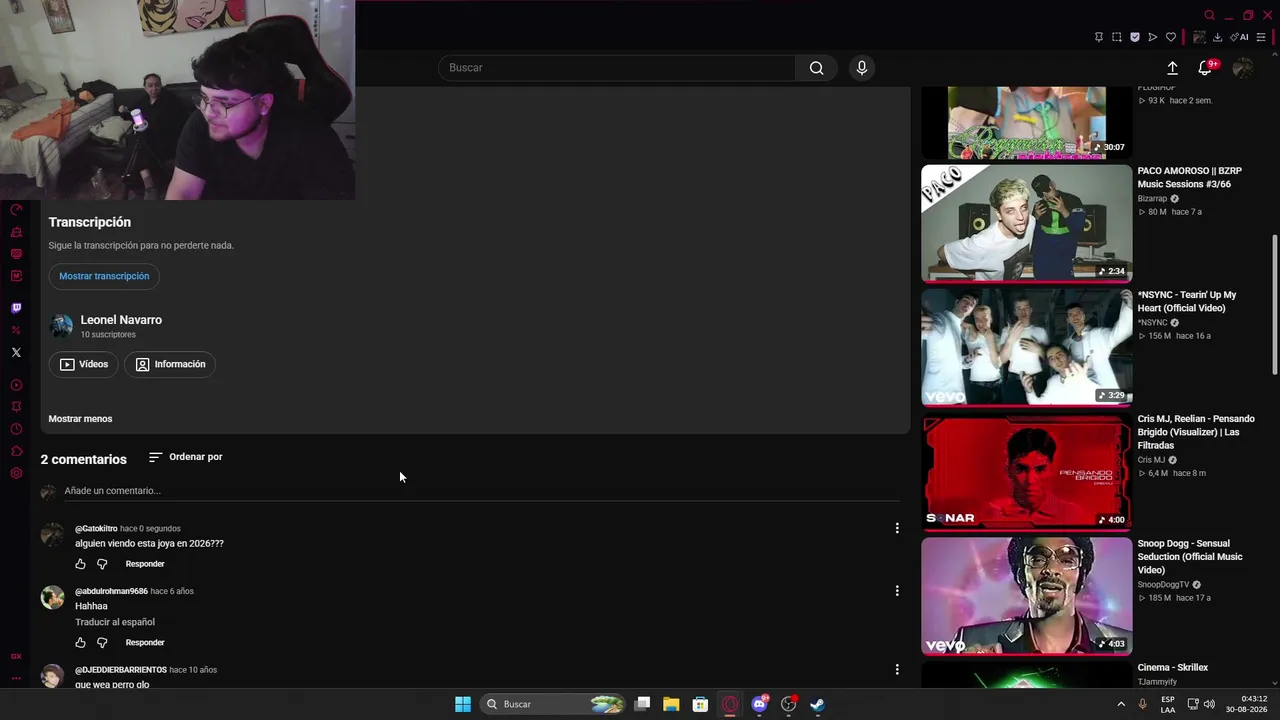
Task: Click Mostrar transcripción button
Action: coord(104,276)
